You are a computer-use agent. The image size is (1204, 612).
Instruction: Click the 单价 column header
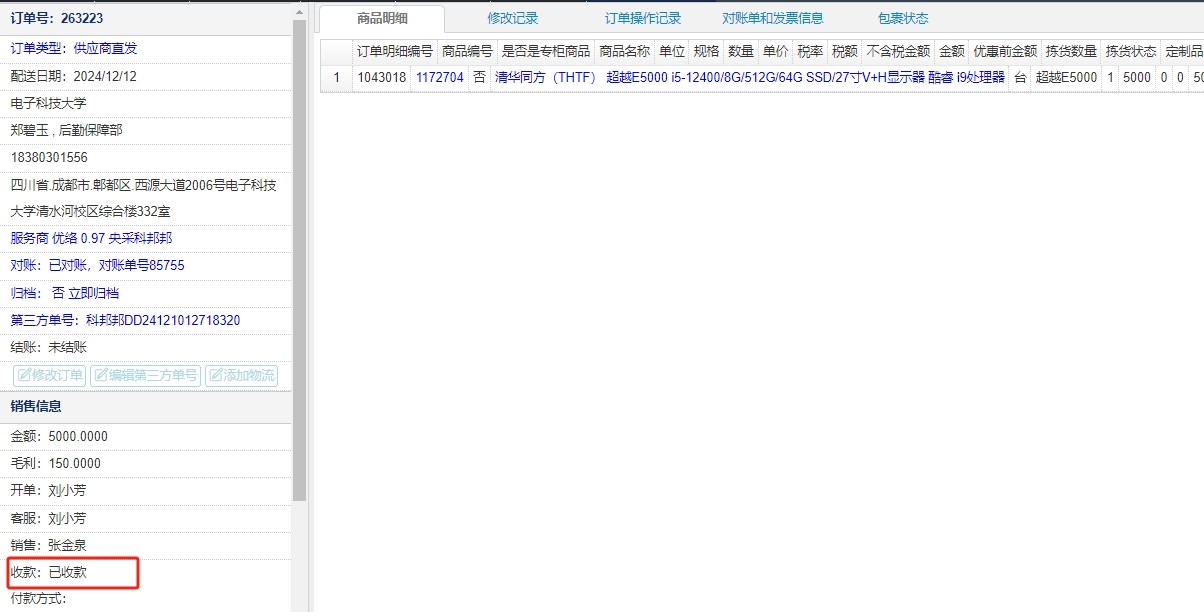(x=775, y=51)
